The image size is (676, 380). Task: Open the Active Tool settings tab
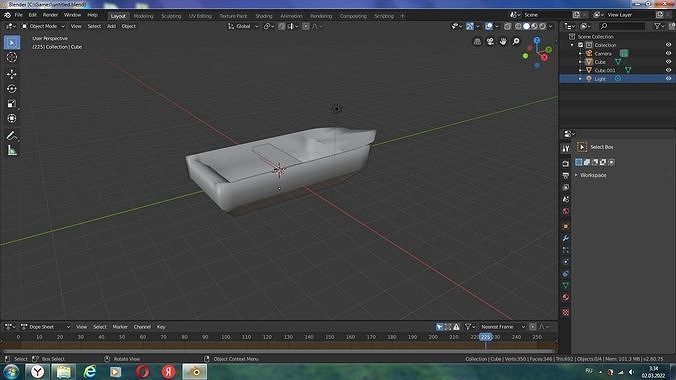[566, 148]
